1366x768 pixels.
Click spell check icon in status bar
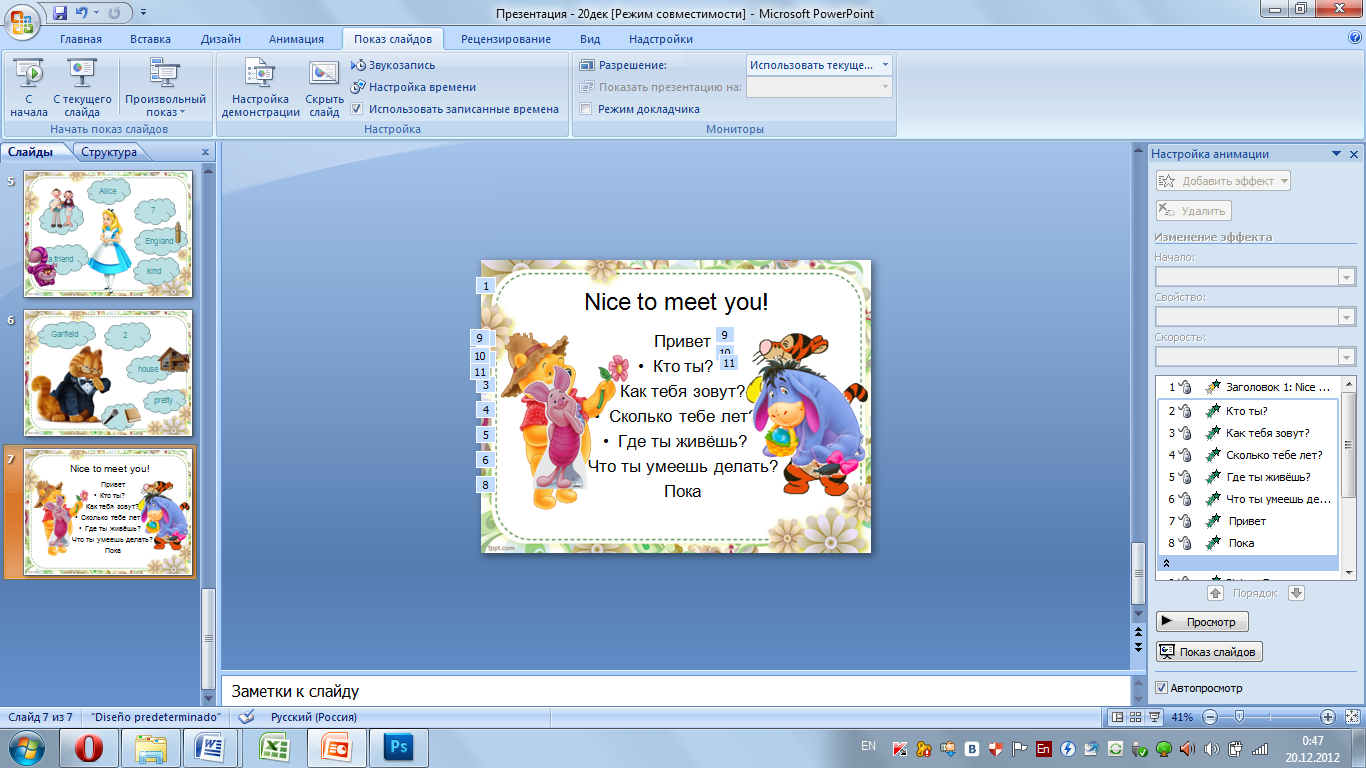click(x=247, y=717)
